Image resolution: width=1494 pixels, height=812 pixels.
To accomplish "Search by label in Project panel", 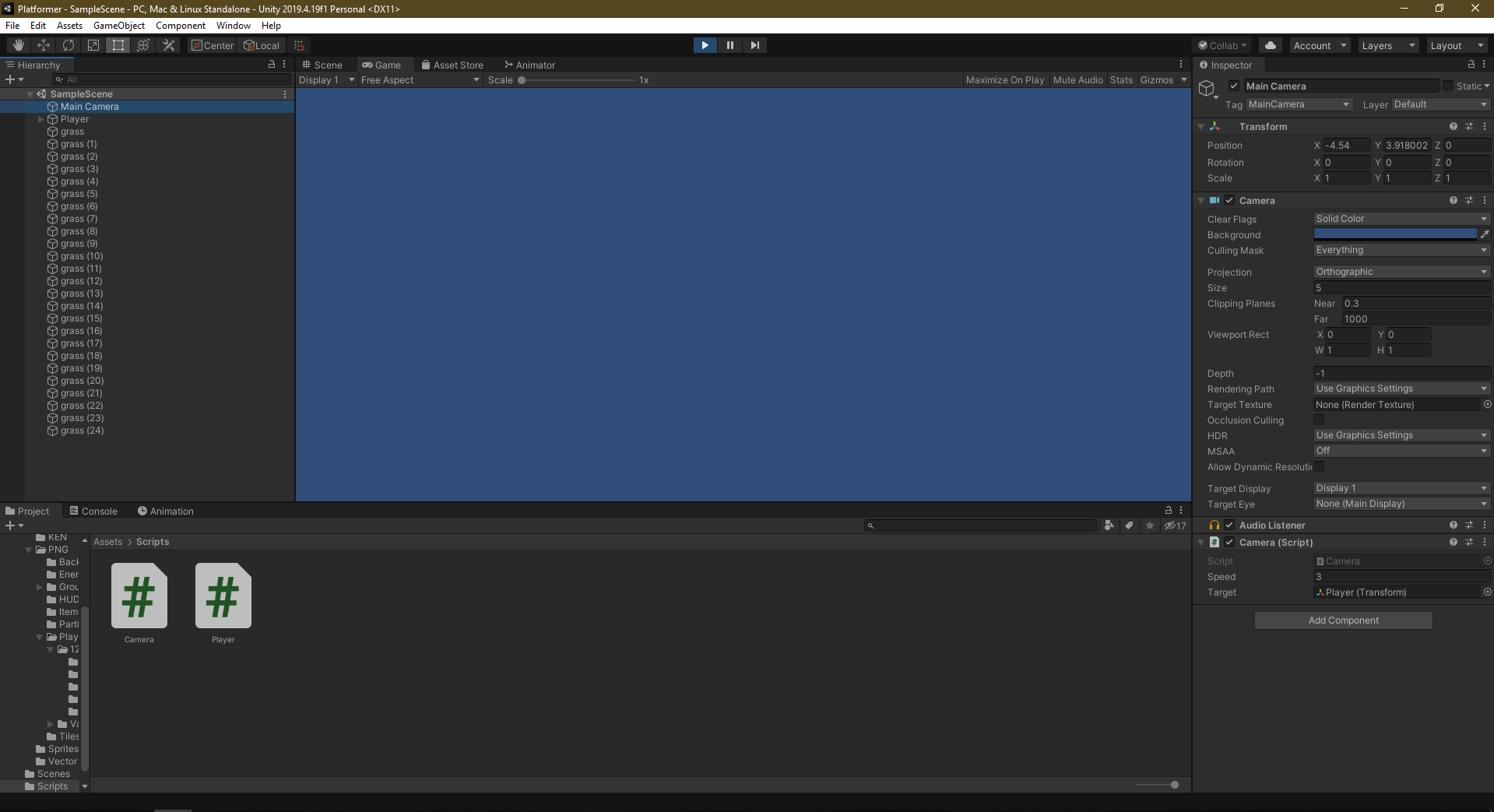I will 1129,526.
